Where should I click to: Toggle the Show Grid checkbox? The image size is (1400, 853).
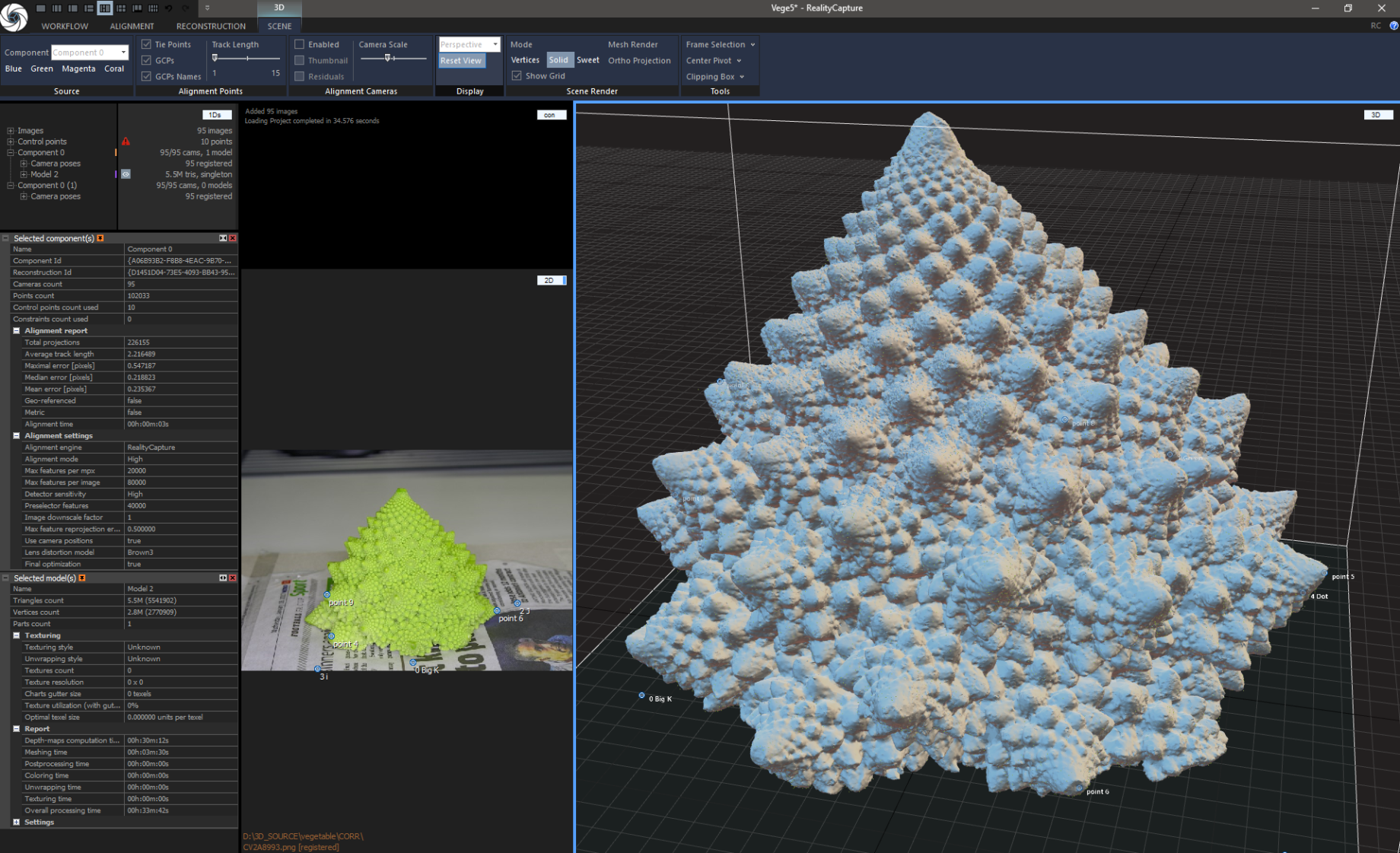517,75
